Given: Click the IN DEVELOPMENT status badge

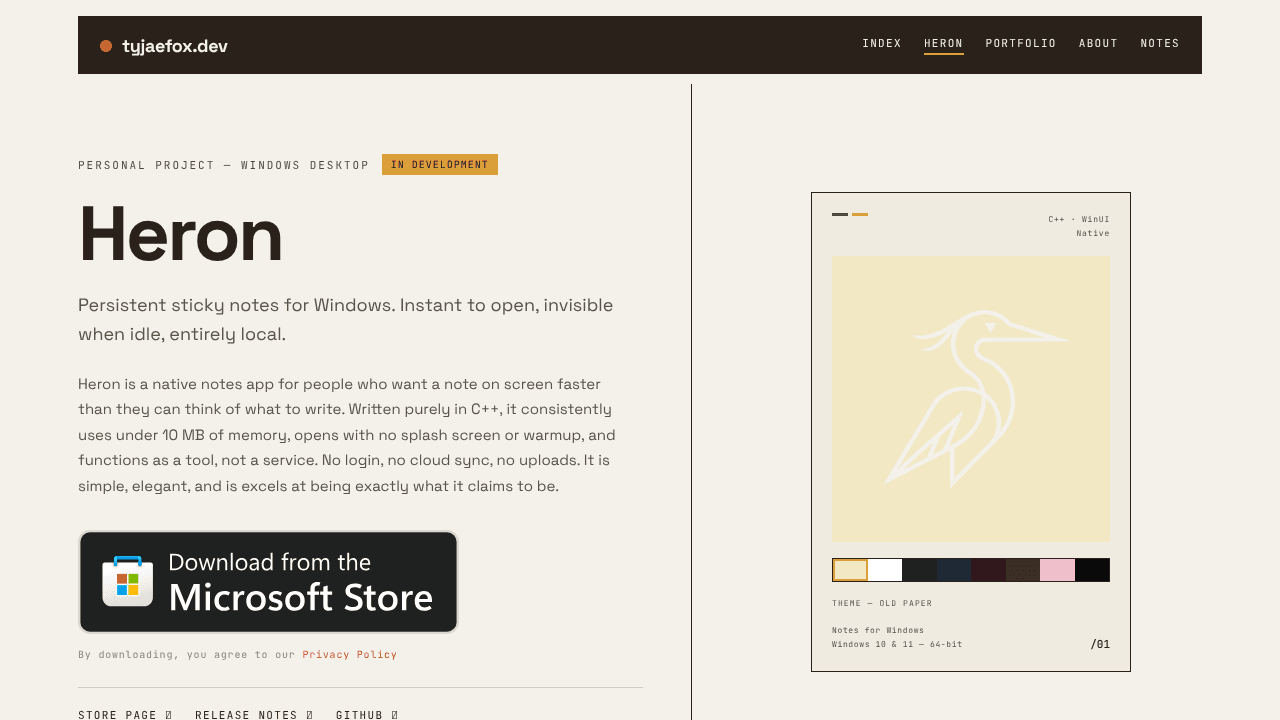Looking at the screenshot, I should [x=440, y=165].
